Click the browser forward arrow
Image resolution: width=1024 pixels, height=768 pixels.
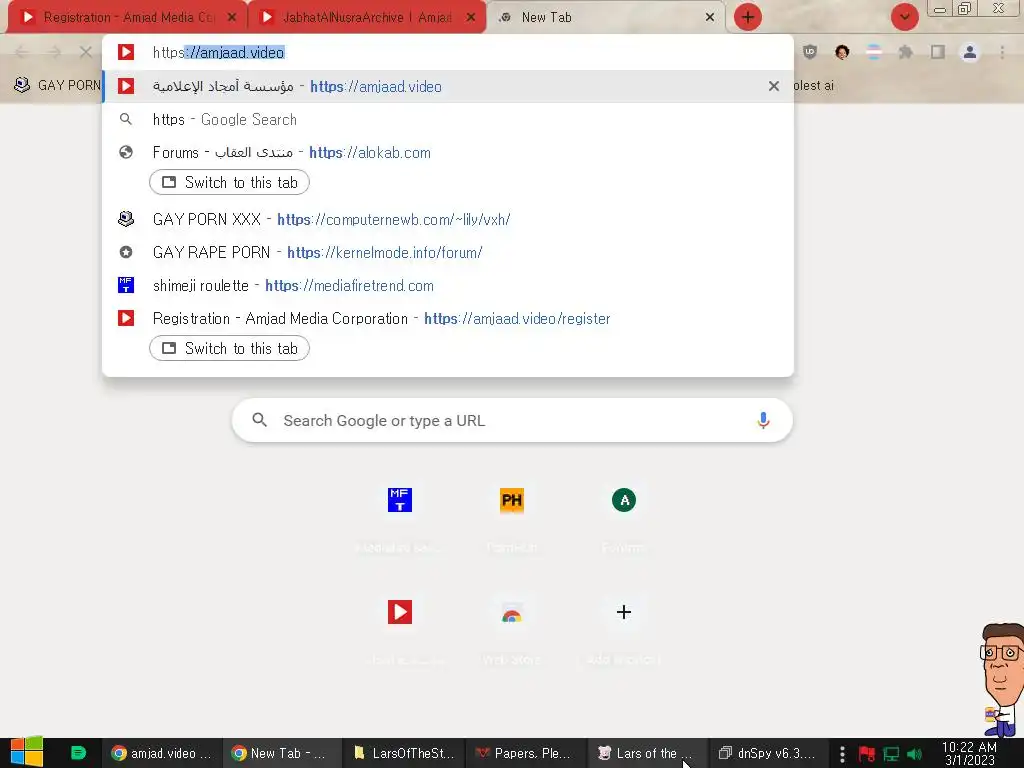click(54, 52)
